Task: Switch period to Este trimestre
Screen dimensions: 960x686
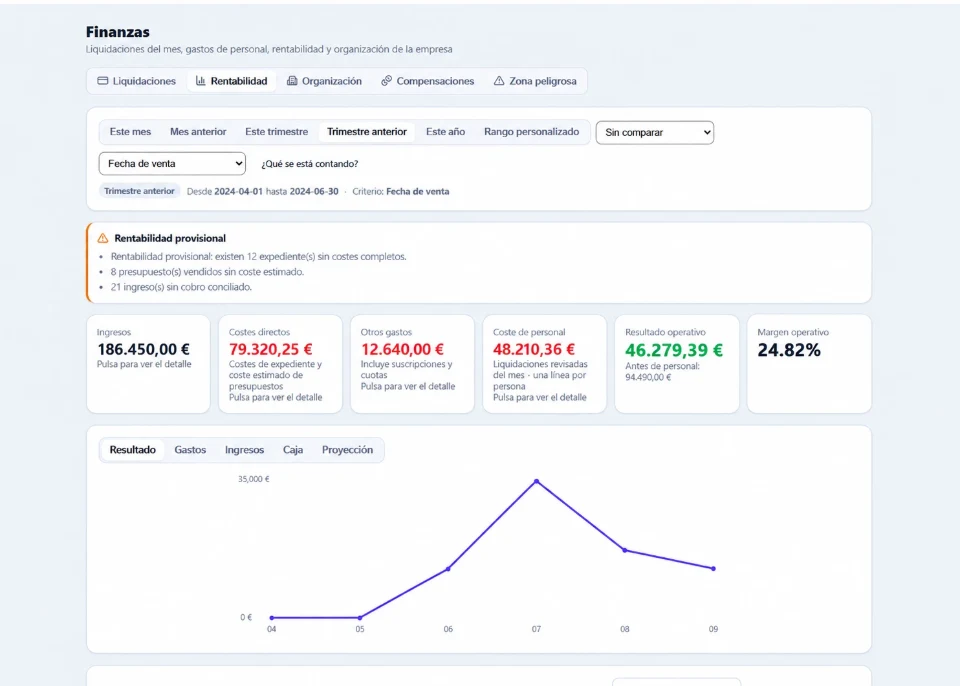Action: point(277,132)
